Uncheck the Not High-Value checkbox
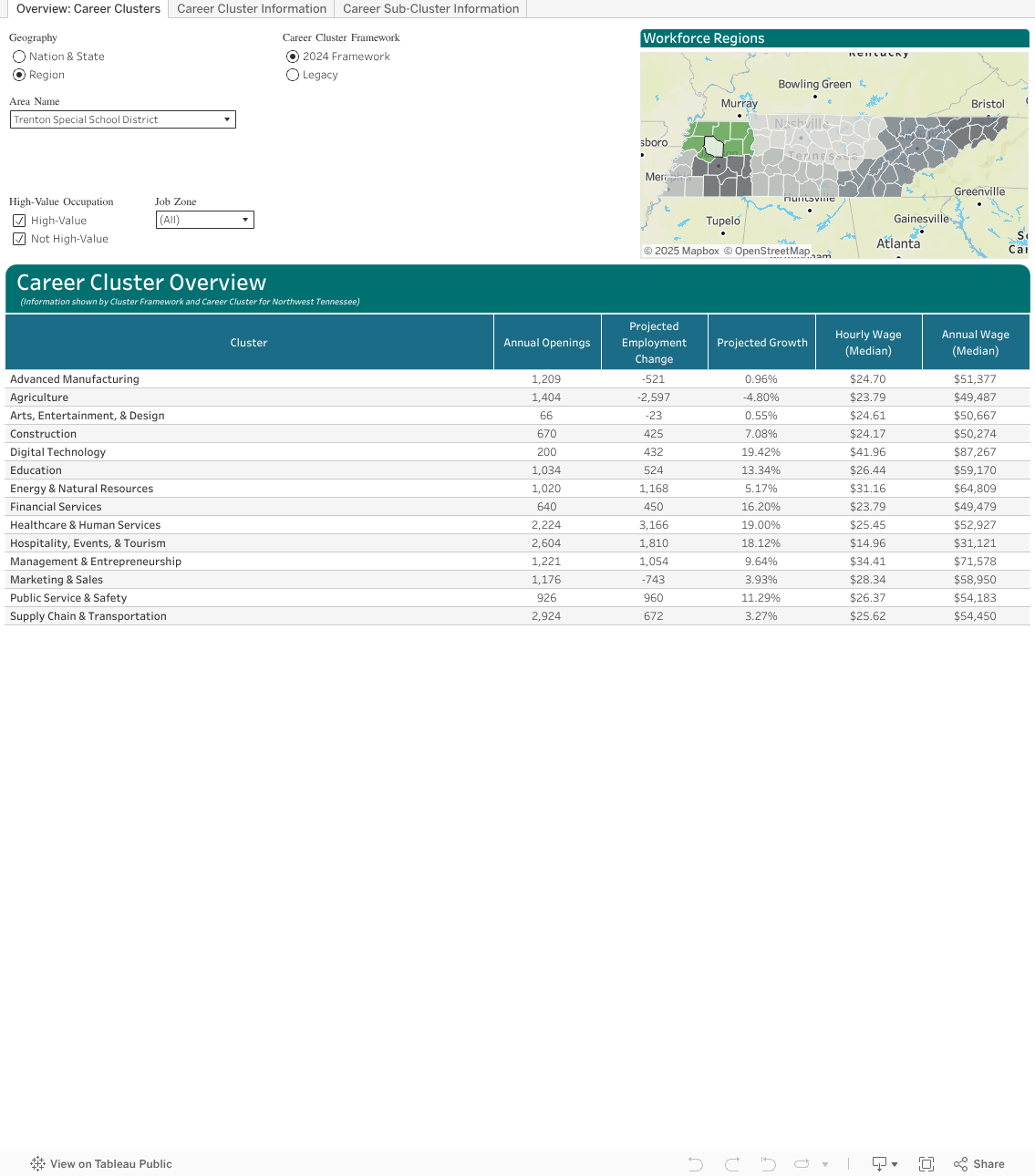This screenshot has height=1176, width=1035. pos(19,239)
